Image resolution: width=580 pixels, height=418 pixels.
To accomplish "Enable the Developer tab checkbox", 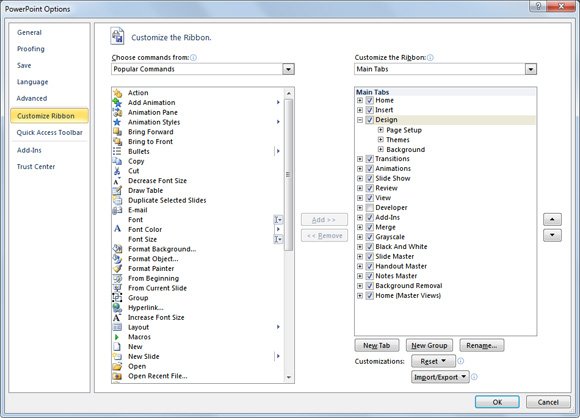I will (x=370, y=208).
